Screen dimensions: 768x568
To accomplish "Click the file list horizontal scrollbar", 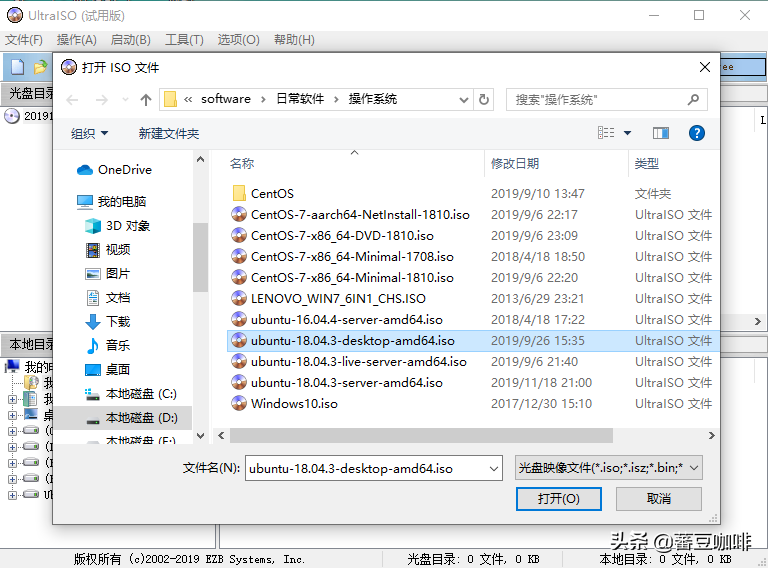I will pos(421,435).
